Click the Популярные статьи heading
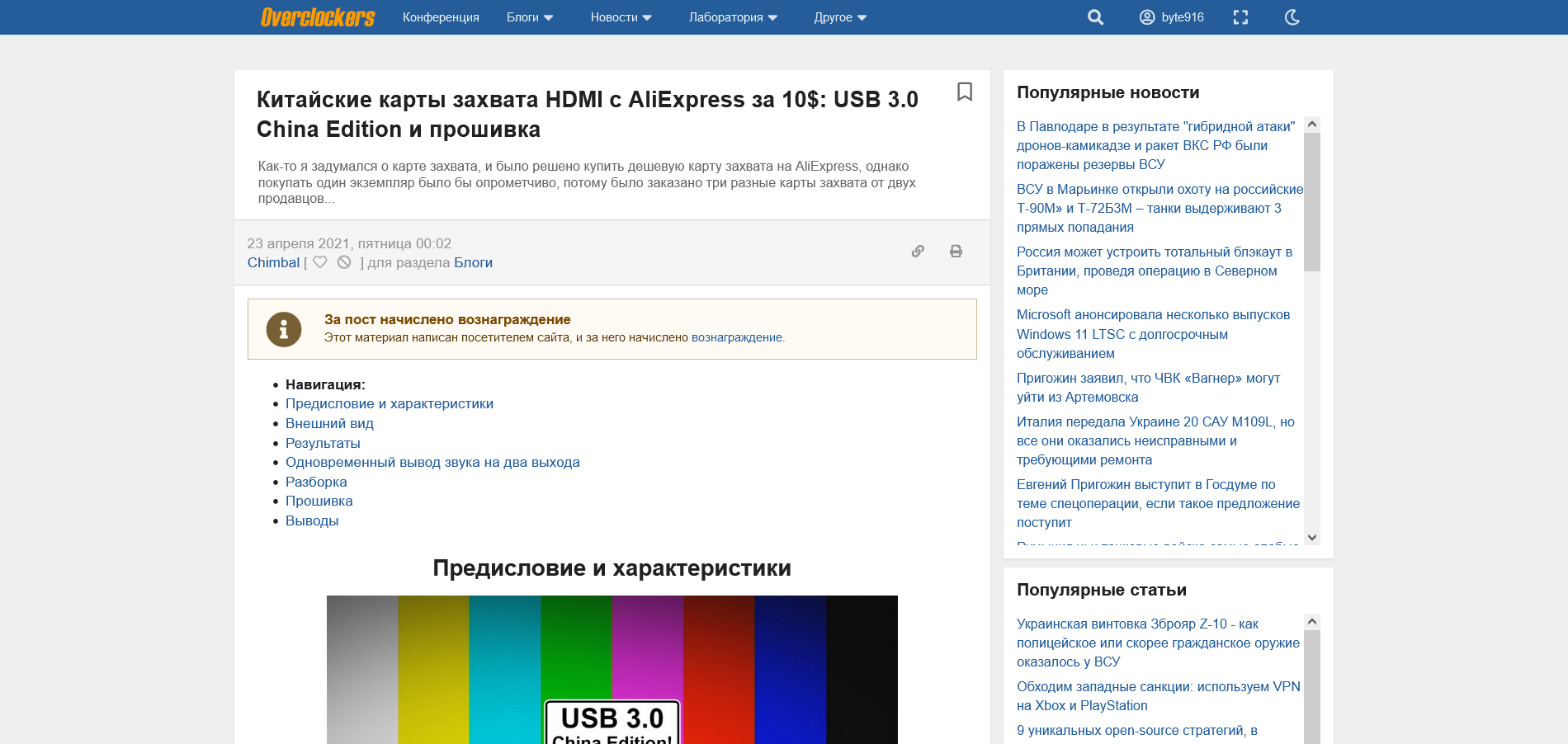The width and height of the screenshot is (1568, 744). (x=1102, y=590)
